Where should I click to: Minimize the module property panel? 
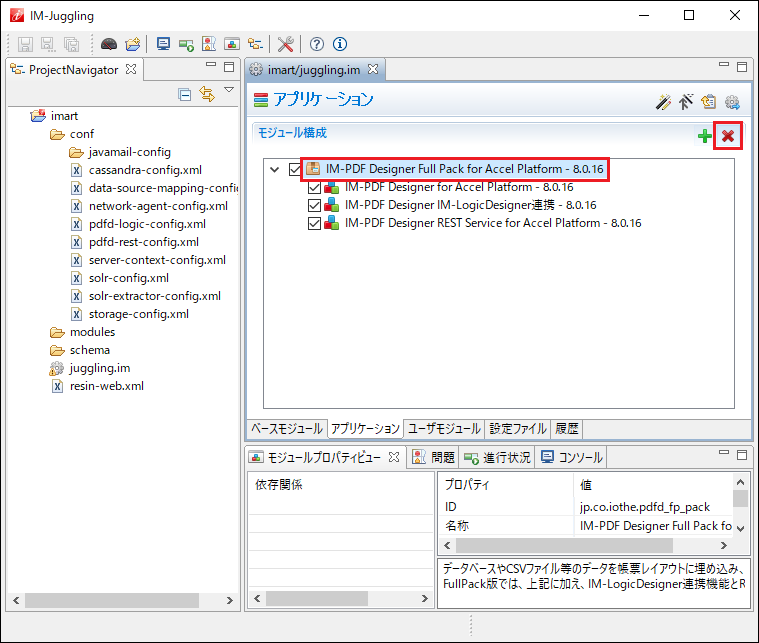pos(724,452)
